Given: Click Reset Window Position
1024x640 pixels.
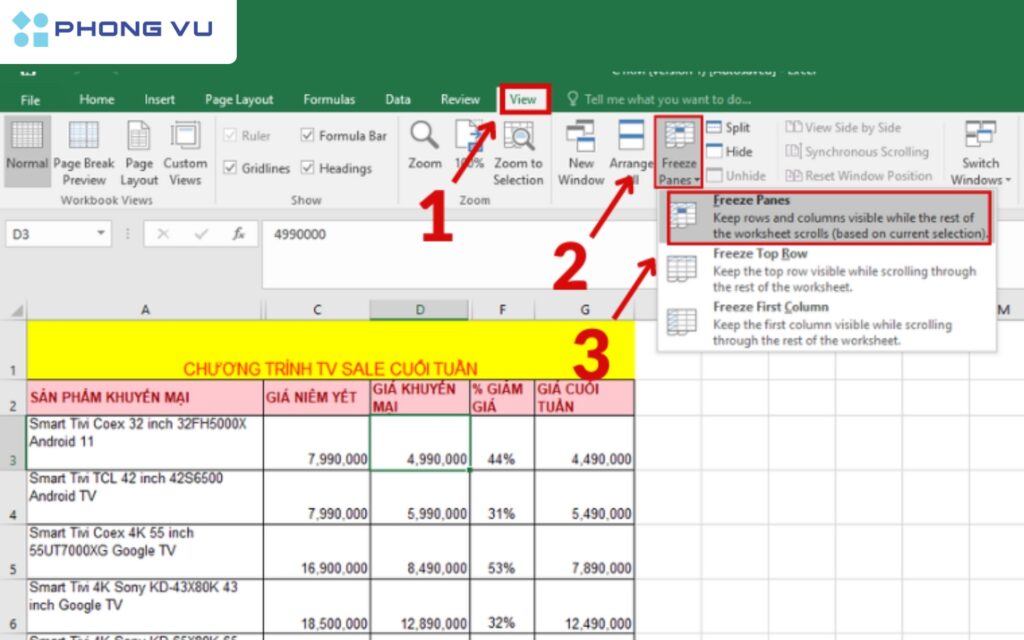Looking at the screenshot, I should click(859, 176).
